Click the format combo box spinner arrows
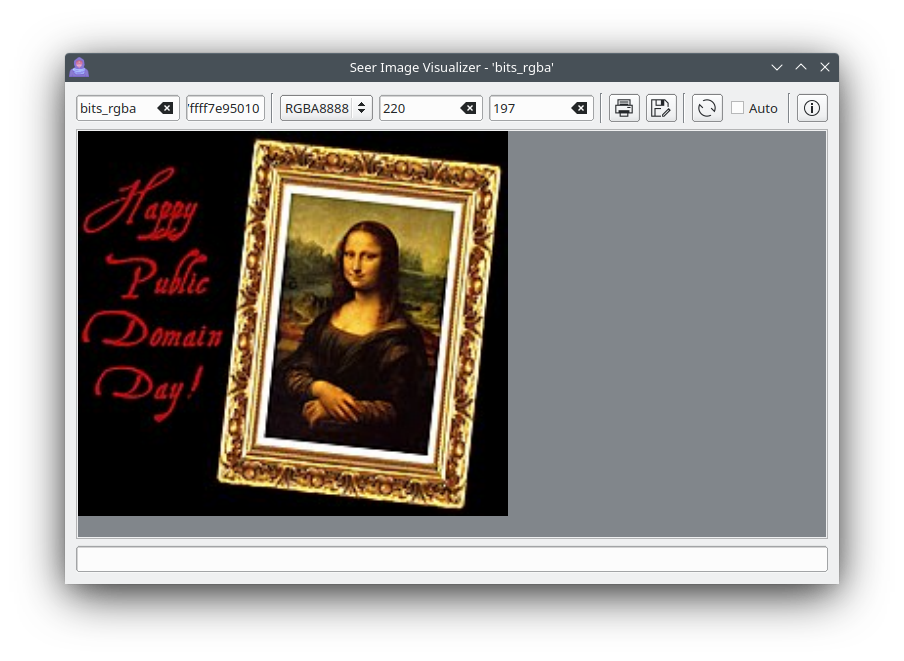This screenshot has height=661, width=904. point(361,108)
